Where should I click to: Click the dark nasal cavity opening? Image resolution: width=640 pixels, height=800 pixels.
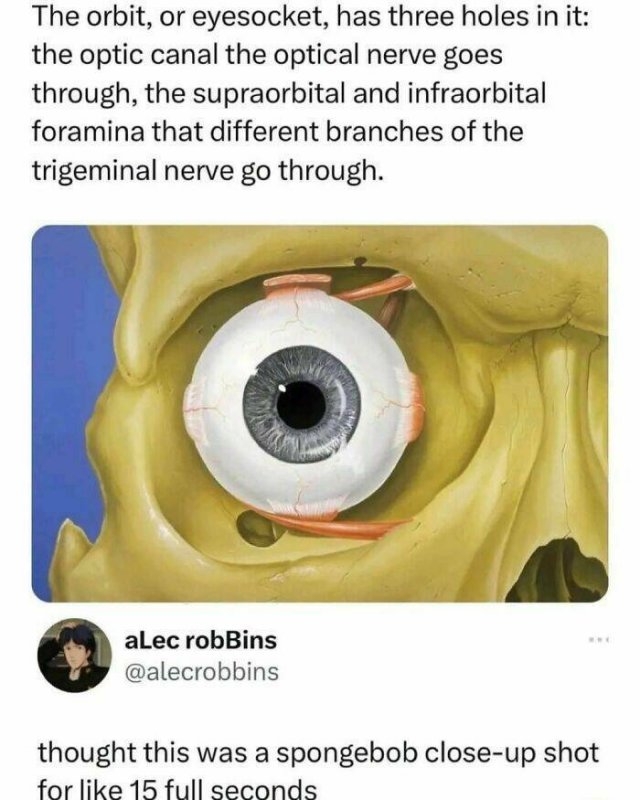click(x=561, y=571)
